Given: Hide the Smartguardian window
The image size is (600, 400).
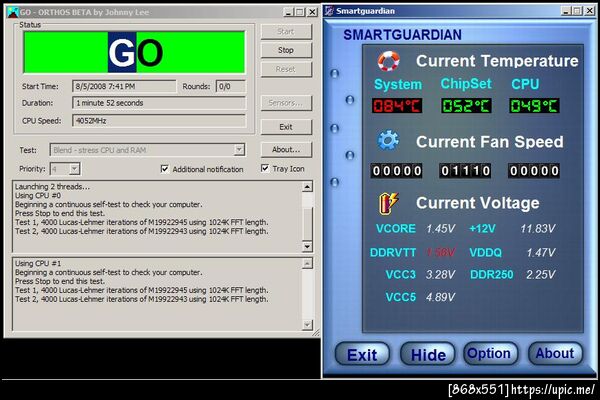Looking at the screenshot, I should click(428, 354).
